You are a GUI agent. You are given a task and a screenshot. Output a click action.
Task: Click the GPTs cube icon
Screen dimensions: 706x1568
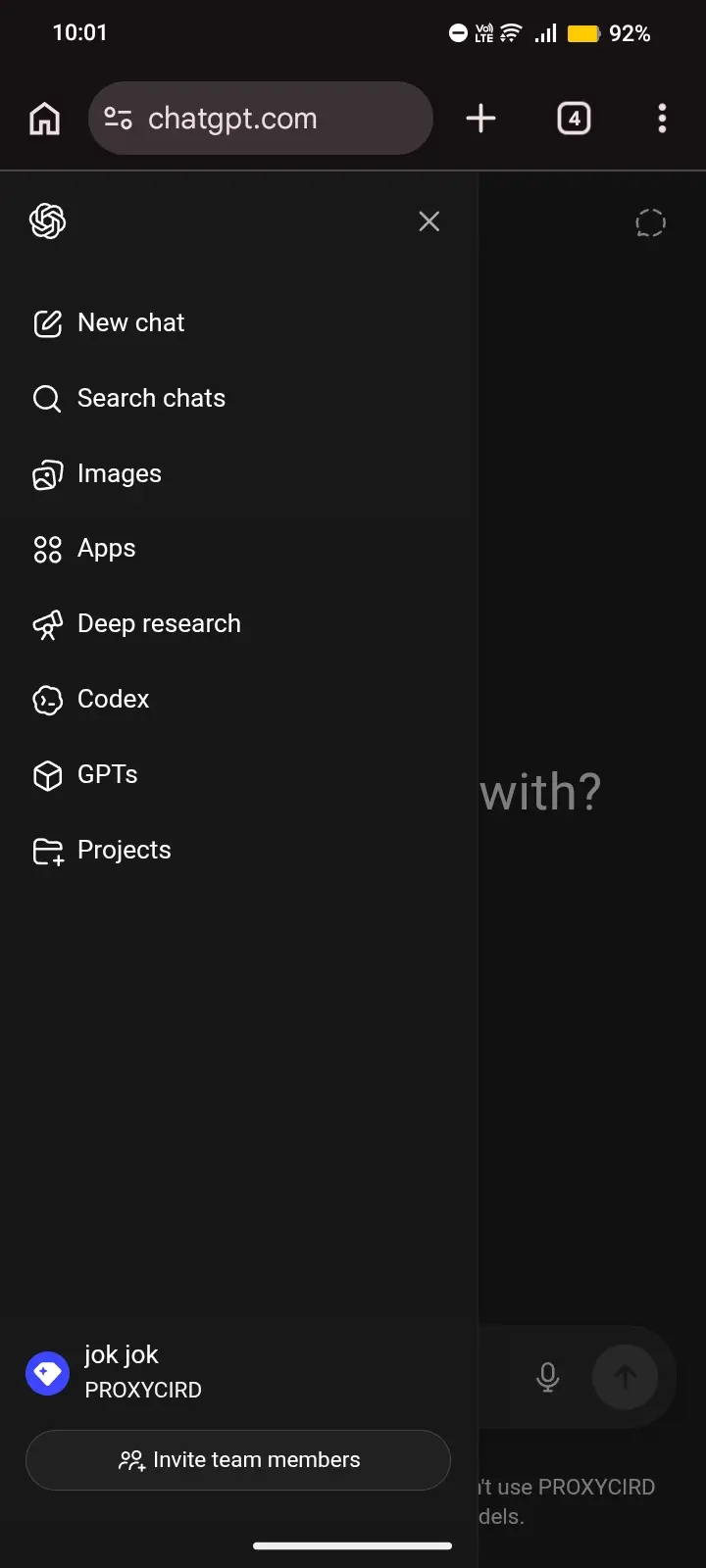[47, 775]
